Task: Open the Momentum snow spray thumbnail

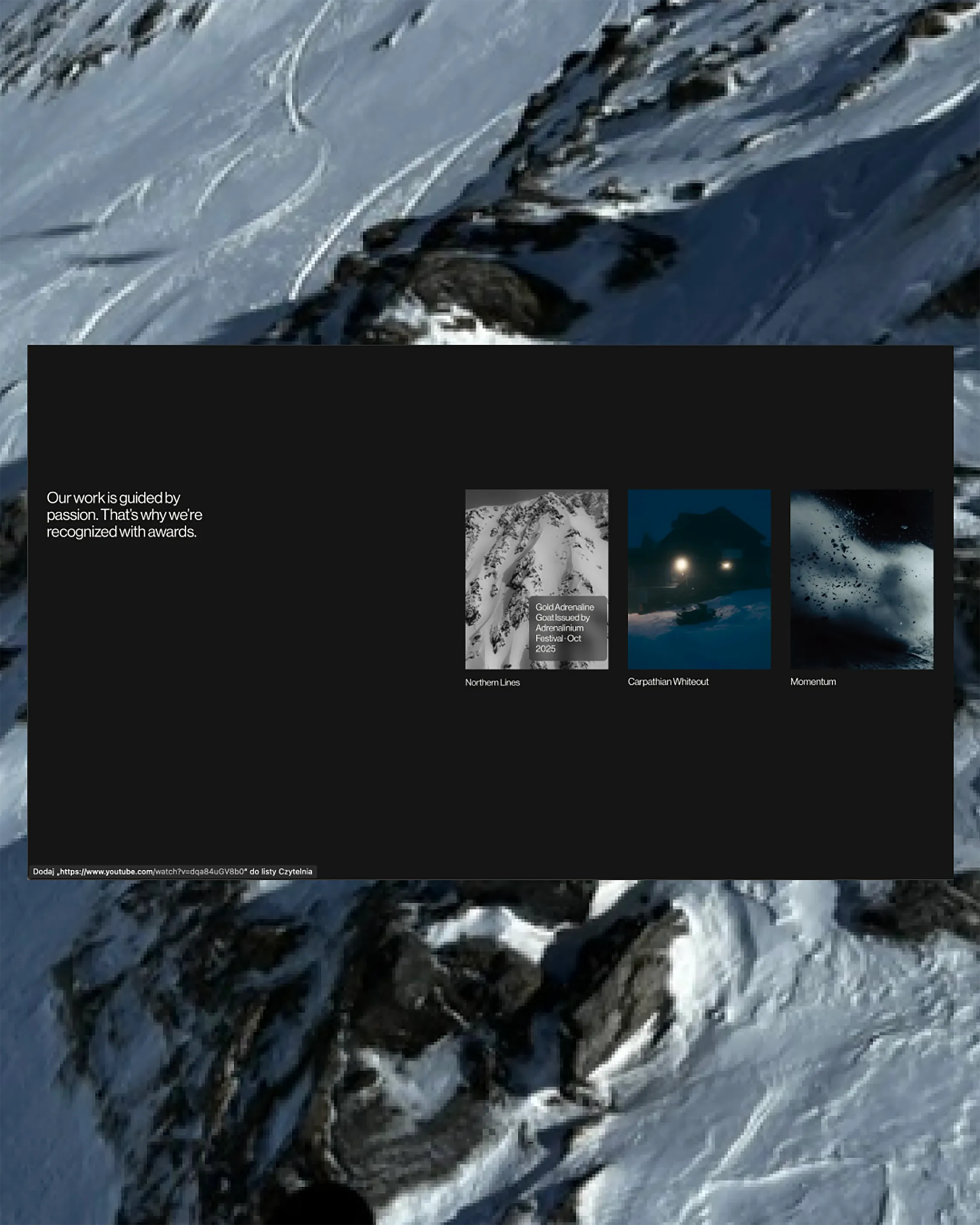Action: 861,579
